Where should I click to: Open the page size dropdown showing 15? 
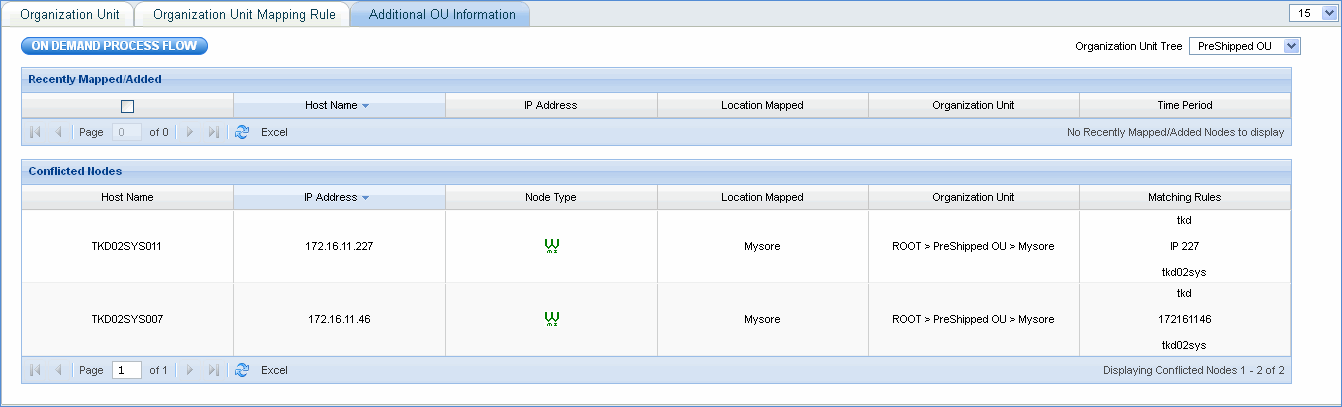click(1328, 13)
